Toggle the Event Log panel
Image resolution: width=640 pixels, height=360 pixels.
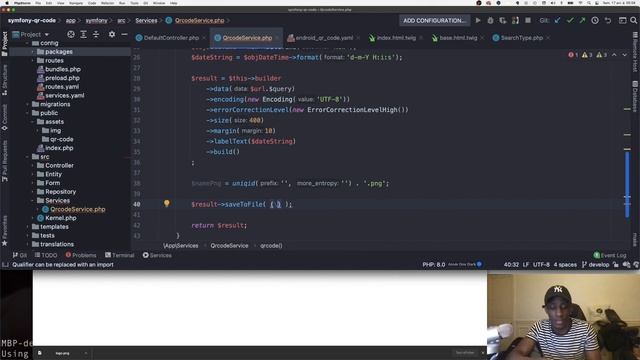pyautogui.click(x=610, y=255)
